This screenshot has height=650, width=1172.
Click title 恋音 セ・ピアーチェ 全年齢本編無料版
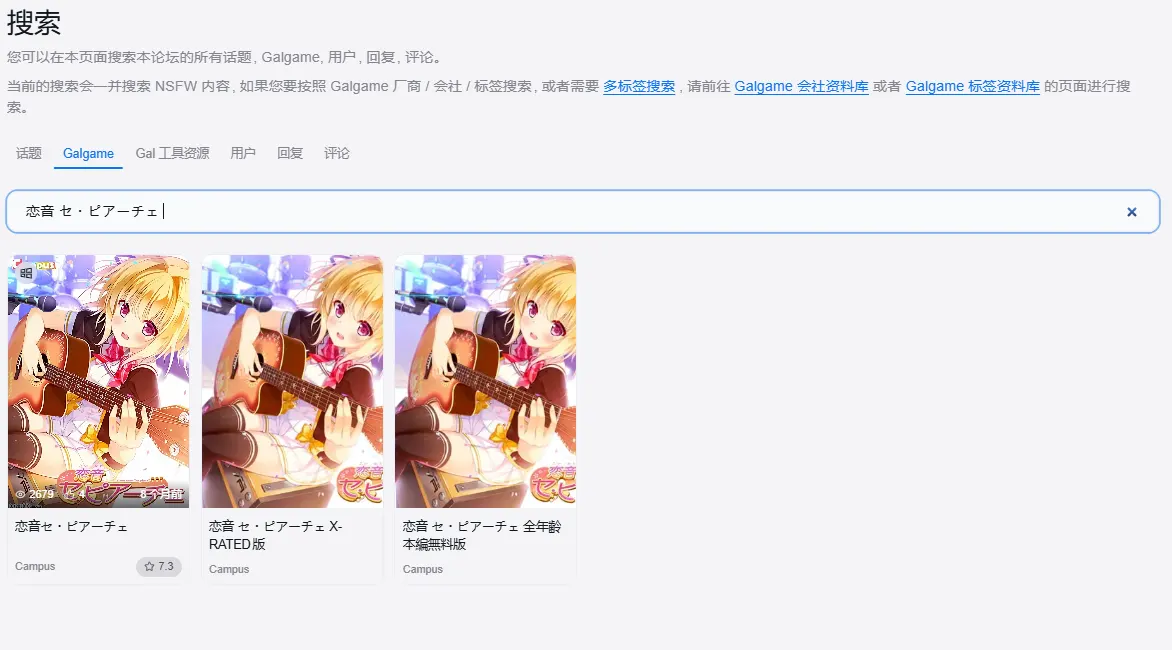482,536
